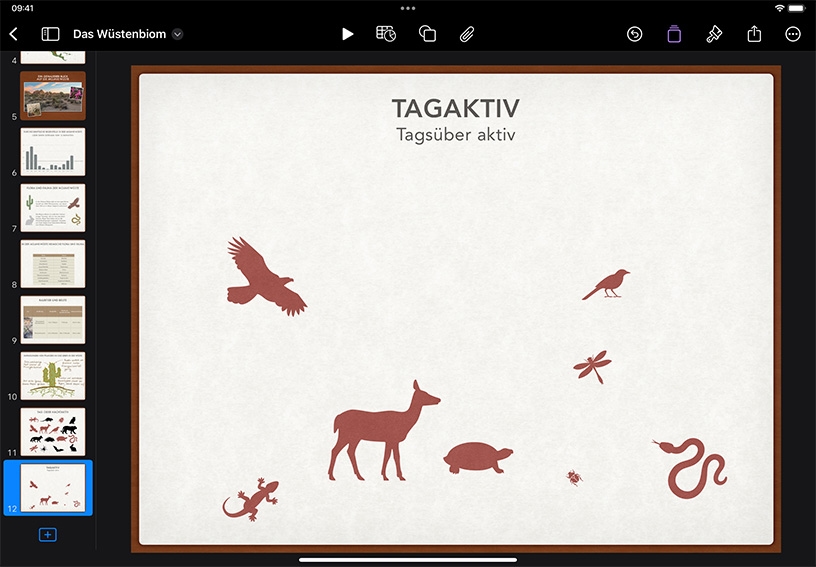Image resolution: width=816 pixels, height=567 pixels.
Task: Play the slideshow
Action: [348, 34]
